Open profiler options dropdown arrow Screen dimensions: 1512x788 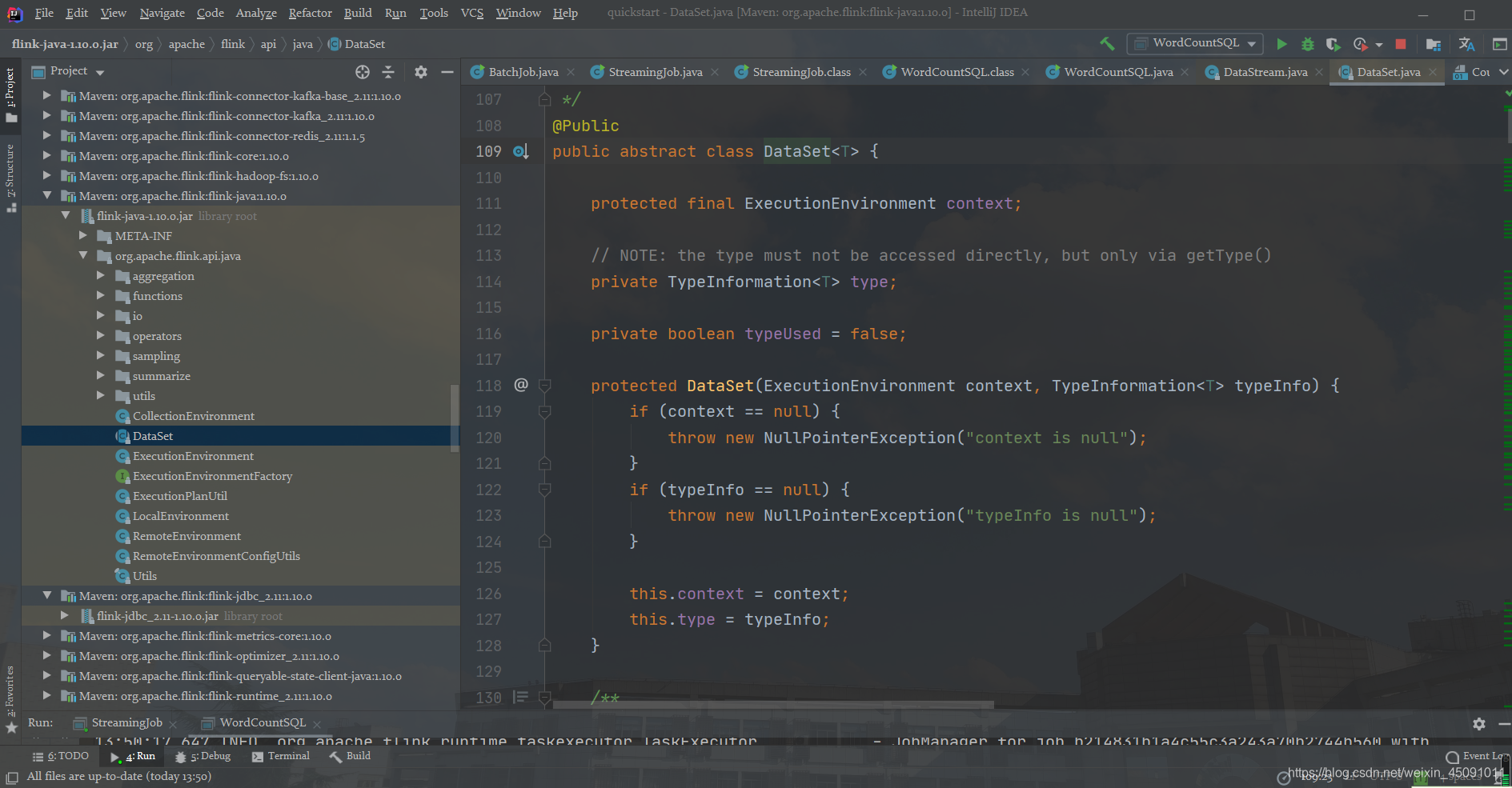point(1378,45)
